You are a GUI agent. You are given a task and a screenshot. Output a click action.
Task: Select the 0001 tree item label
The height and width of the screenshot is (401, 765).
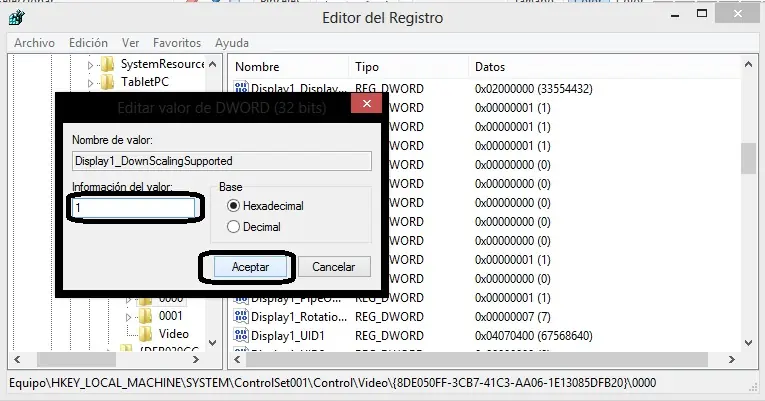[171, 316]
